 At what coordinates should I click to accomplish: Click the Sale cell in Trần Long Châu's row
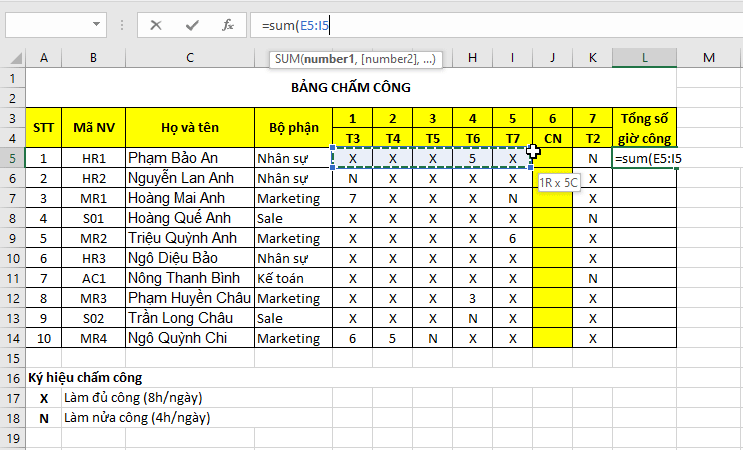[x=294, y=318]
